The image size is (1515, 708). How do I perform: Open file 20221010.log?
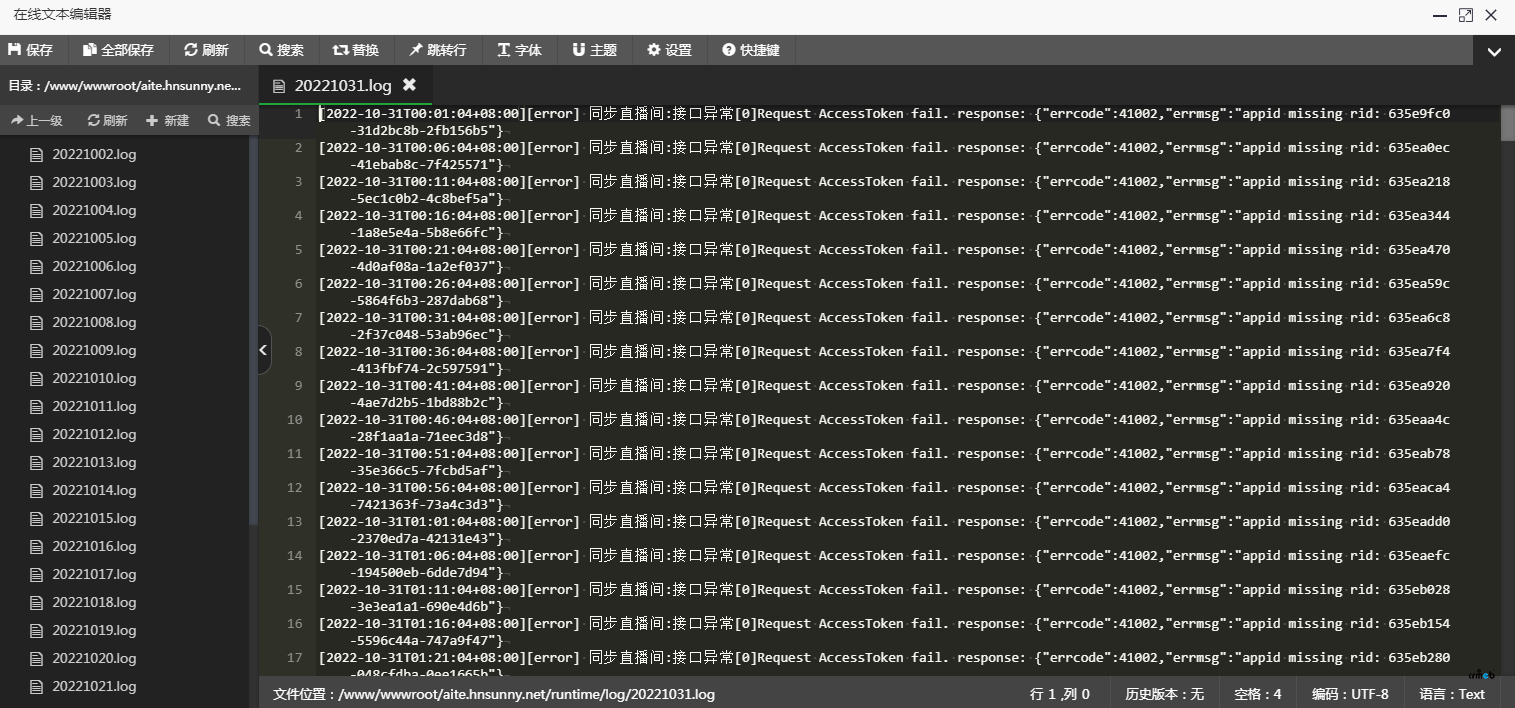coord(94,378)
